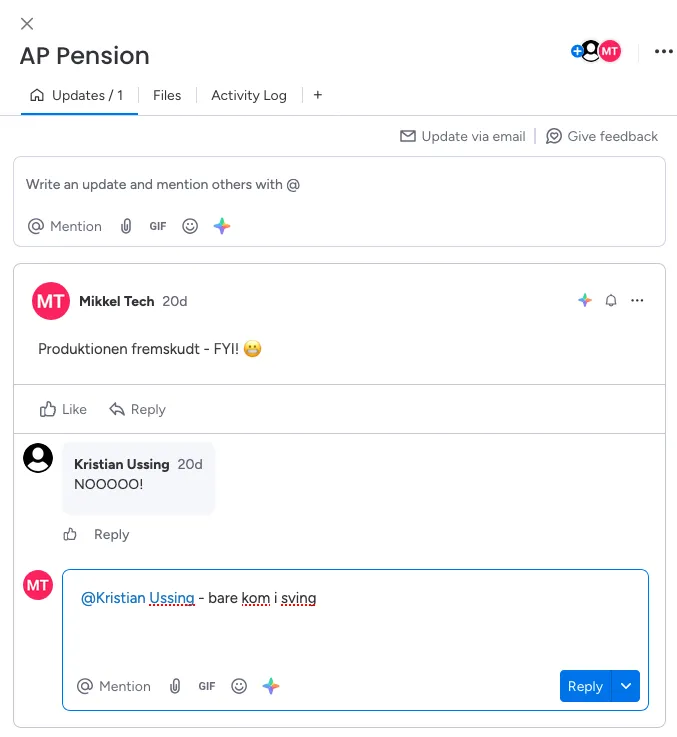Image resolution: width=677 pixels, height=737 pixels.
Task: Open the AP Pension item options menu
Action: (663, 52)
